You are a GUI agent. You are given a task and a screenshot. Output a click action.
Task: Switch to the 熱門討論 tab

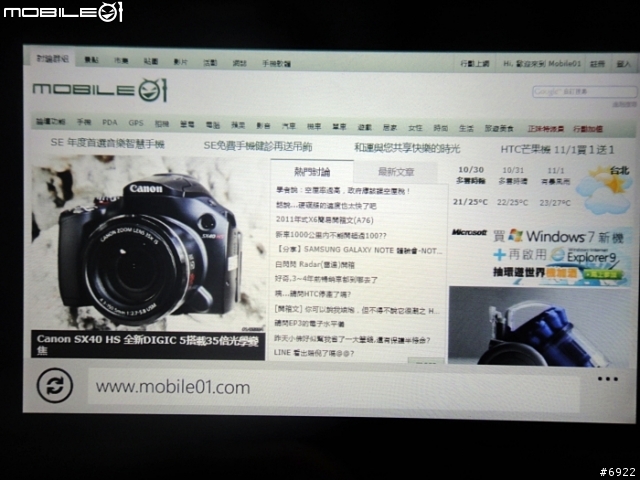312,172
